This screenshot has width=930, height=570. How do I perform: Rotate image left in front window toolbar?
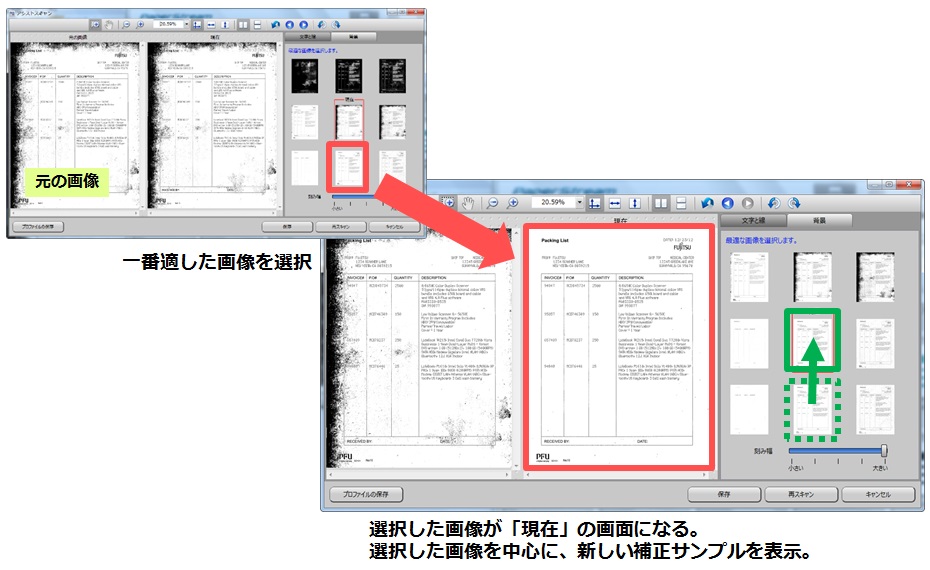(x=774, y=203)
